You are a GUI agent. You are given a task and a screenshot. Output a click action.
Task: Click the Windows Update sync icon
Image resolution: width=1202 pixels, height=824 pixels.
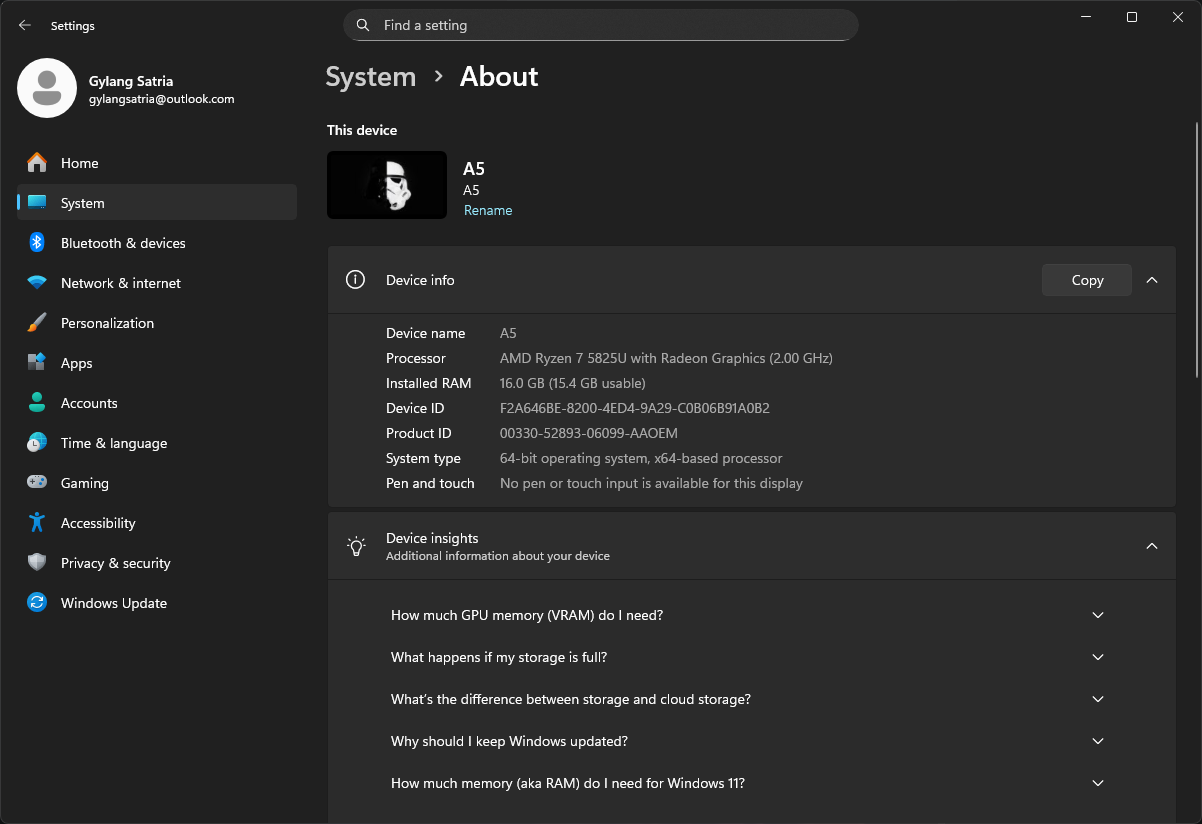point(37,603)
